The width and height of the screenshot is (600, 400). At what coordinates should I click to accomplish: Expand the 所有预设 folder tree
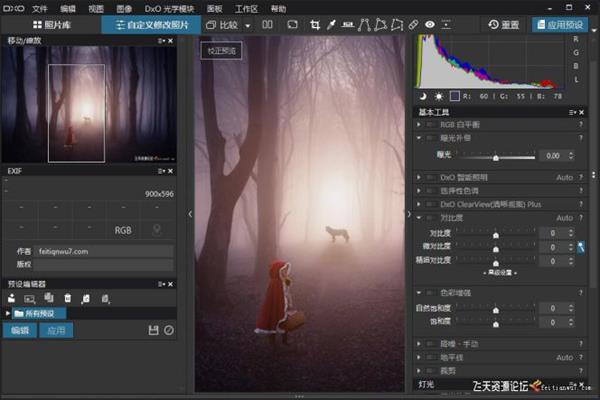9,313
